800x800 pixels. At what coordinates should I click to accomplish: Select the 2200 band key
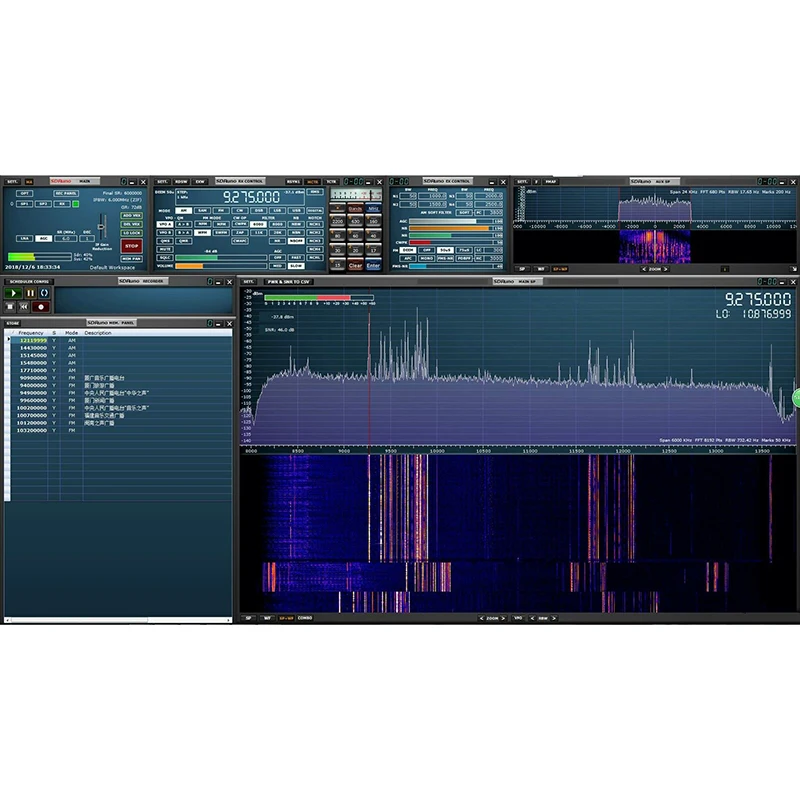click(337, 221)
